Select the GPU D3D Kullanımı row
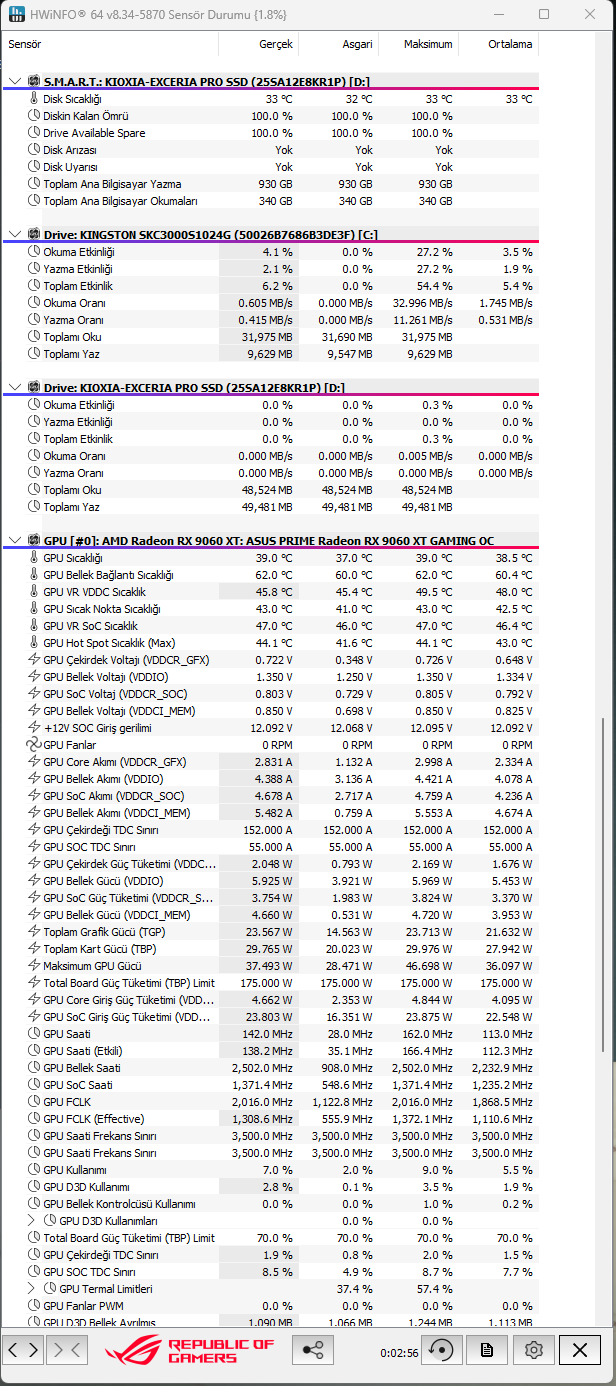This screenshot has width=616, height=1386. coord(271,1187)
